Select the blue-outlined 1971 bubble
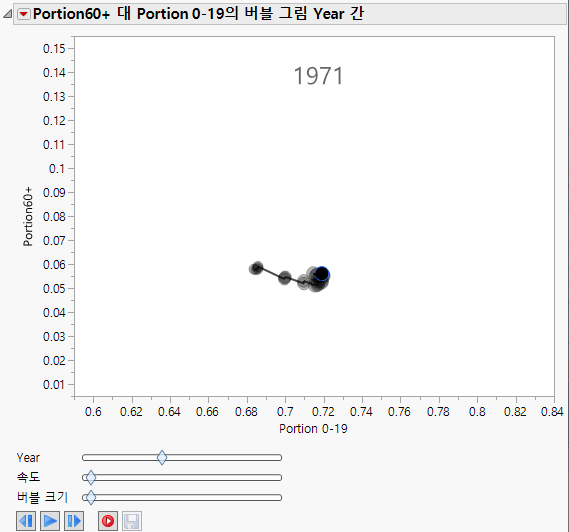The image size is (569, 532). [322, 274]
